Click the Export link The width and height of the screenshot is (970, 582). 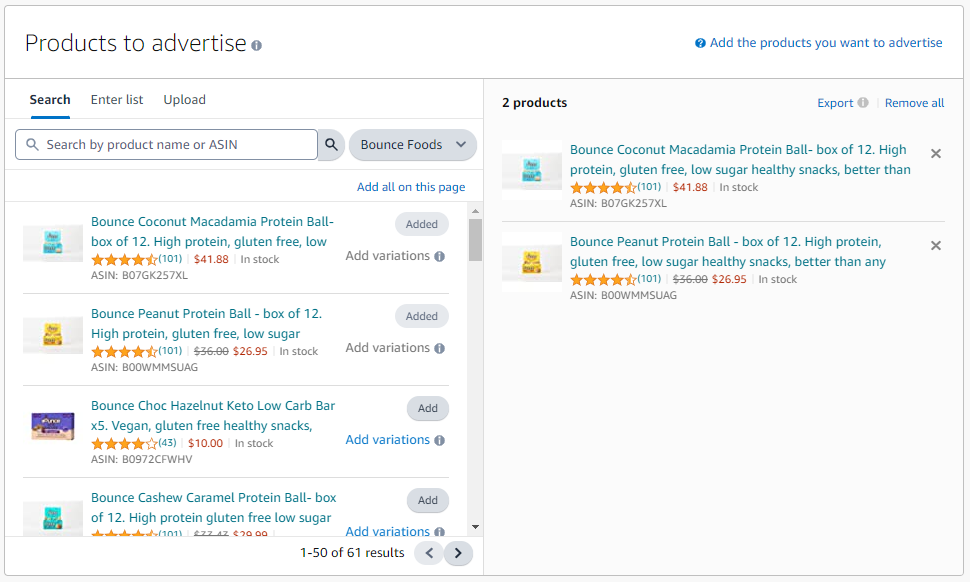coord(835,103)
